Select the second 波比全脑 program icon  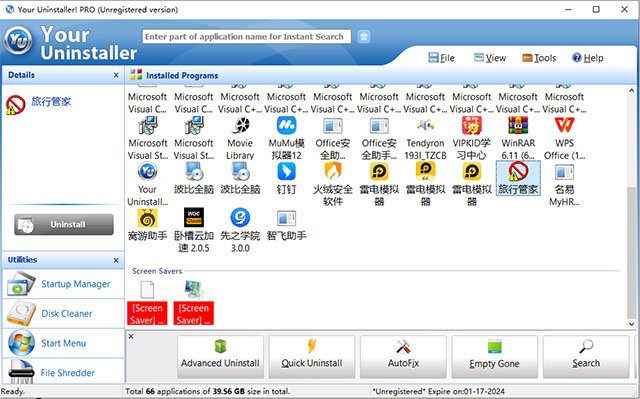pos(240,172)
